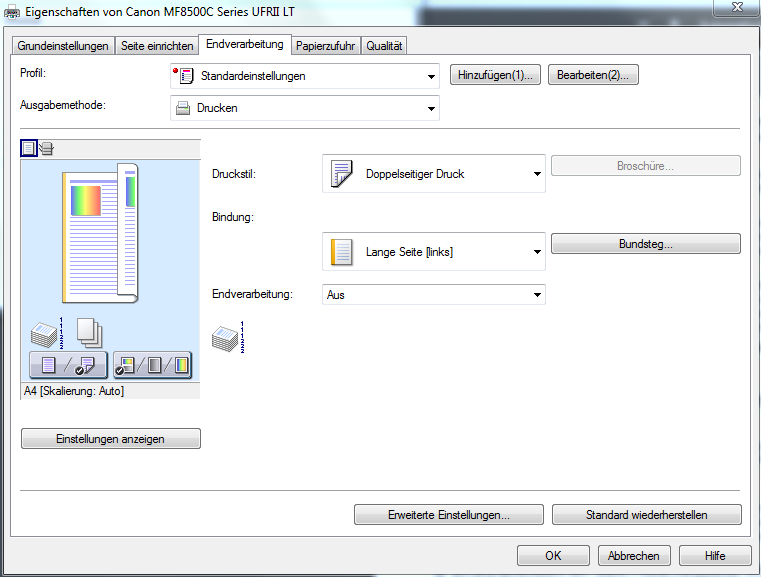761x577 pixels.
Task: Open the Ausgabemethode dropdown
Action: [305, 108]
